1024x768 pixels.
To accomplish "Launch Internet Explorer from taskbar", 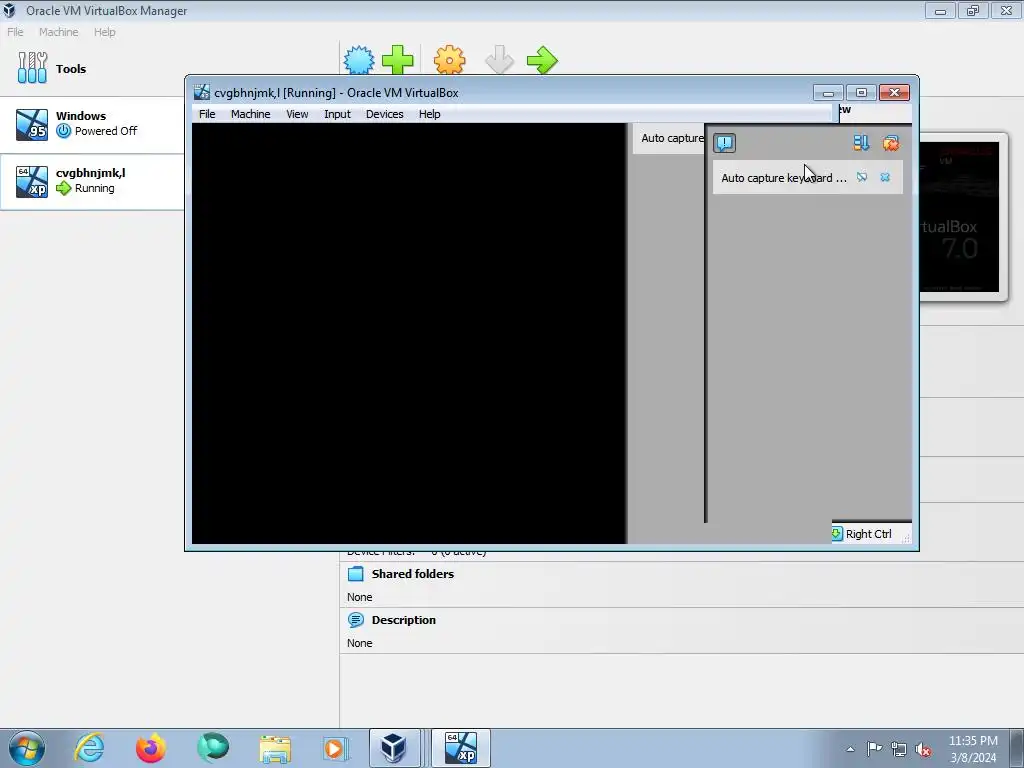I will [89, 748].
